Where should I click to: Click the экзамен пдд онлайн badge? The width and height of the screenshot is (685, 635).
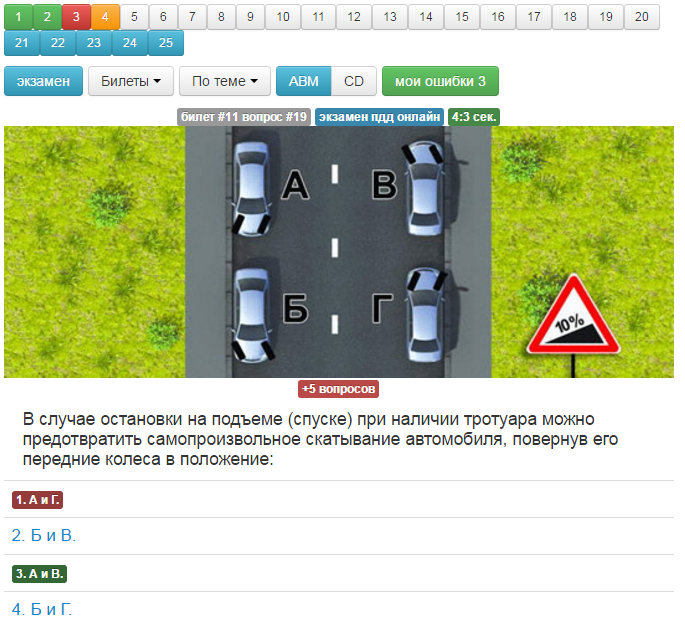379,117
